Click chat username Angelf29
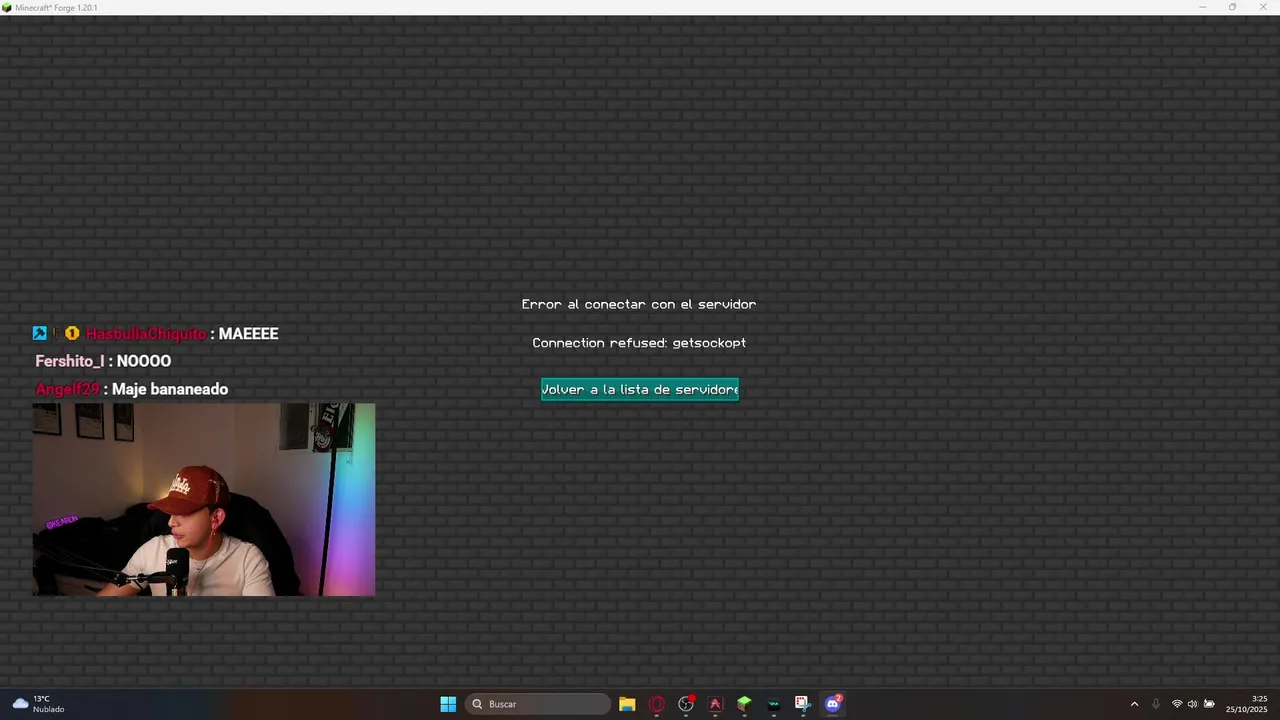Viewport: 1280px width, 720px height. (67, 389)
